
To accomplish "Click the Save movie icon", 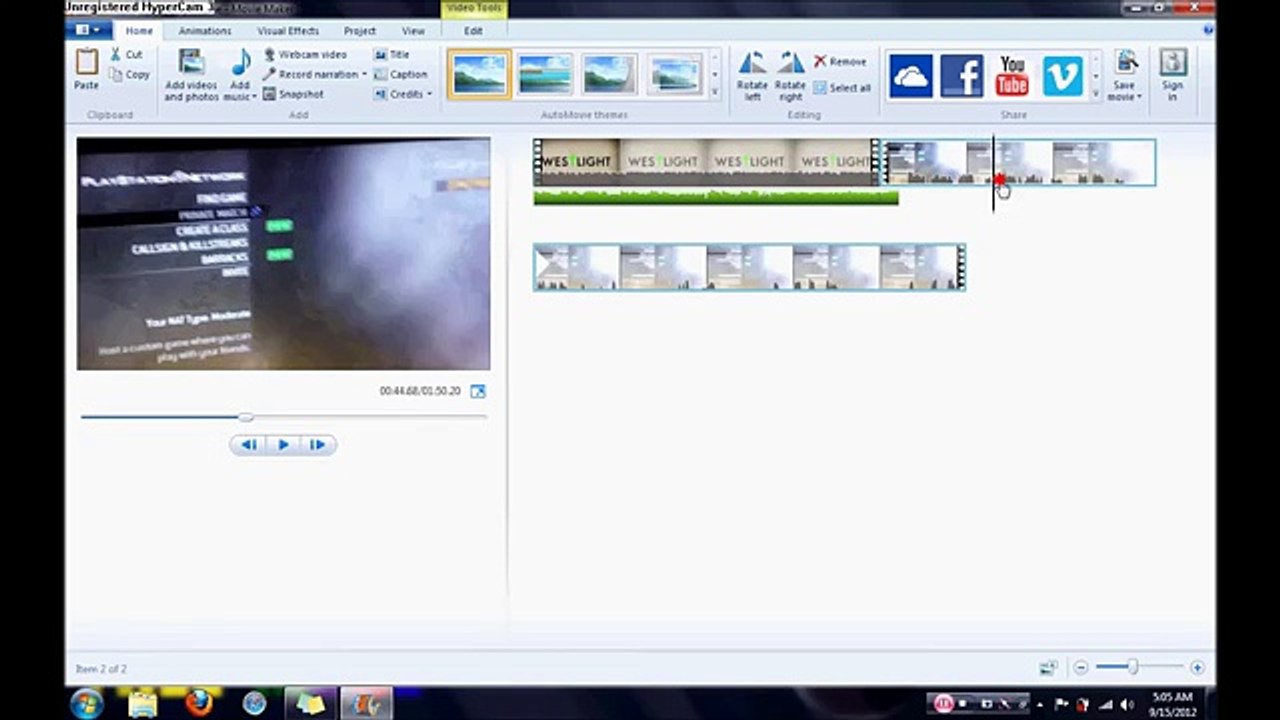I will pos(1126,62).
